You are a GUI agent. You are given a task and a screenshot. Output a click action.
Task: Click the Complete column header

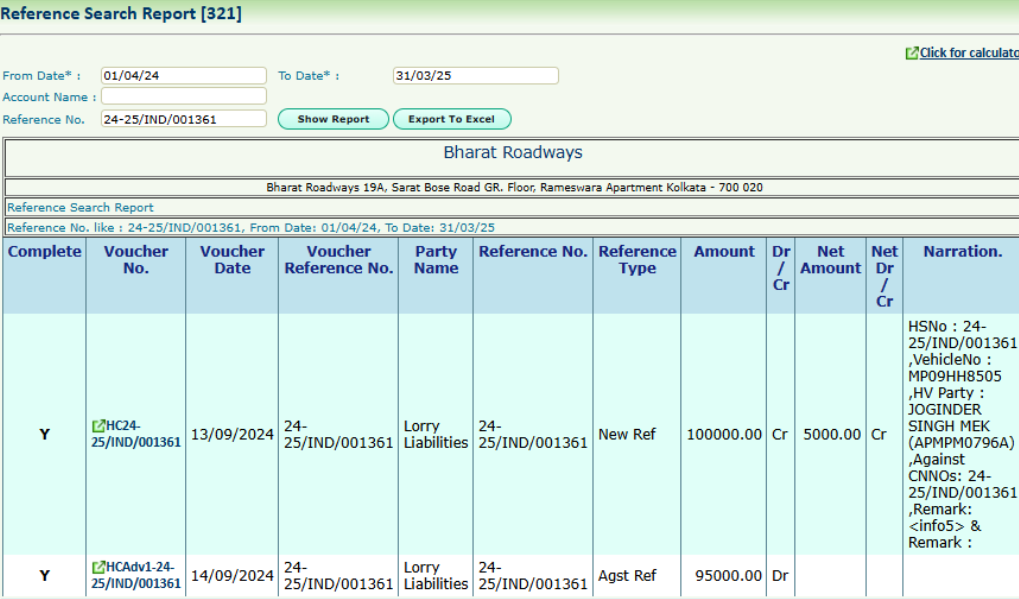44,252
